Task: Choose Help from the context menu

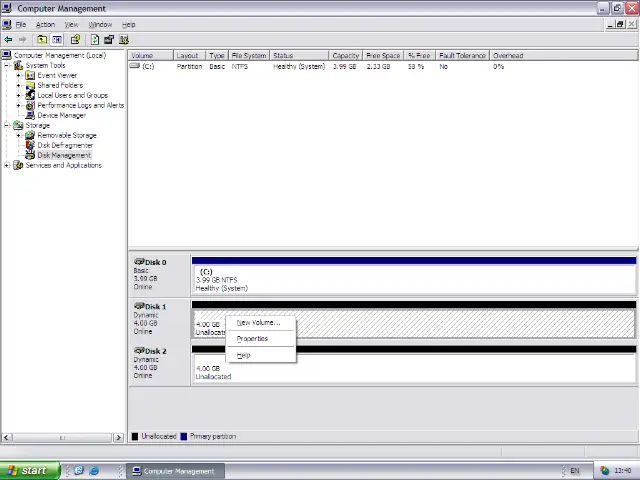Action: click(x=261, y=355)
